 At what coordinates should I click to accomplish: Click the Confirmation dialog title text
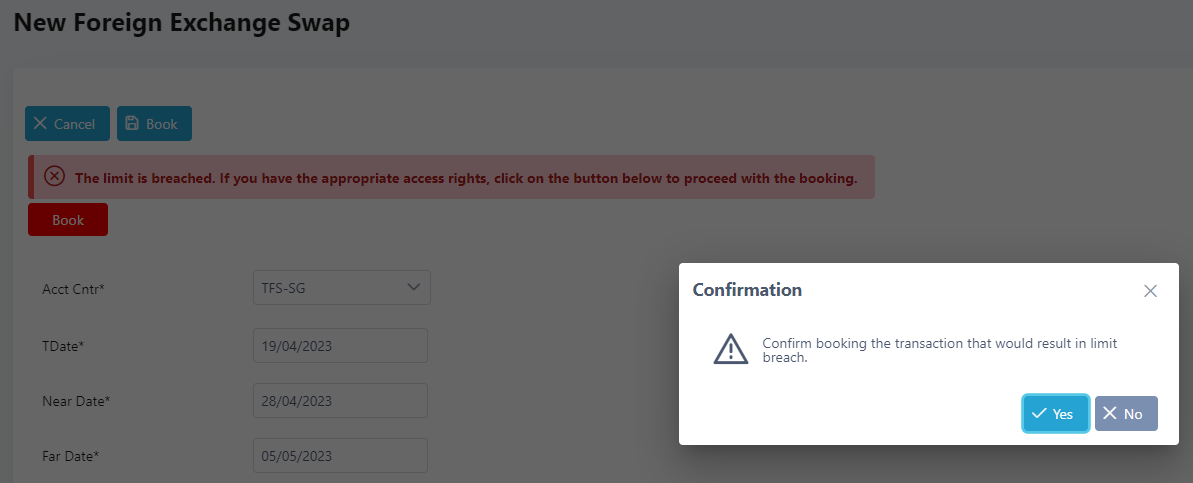(747, 290)
